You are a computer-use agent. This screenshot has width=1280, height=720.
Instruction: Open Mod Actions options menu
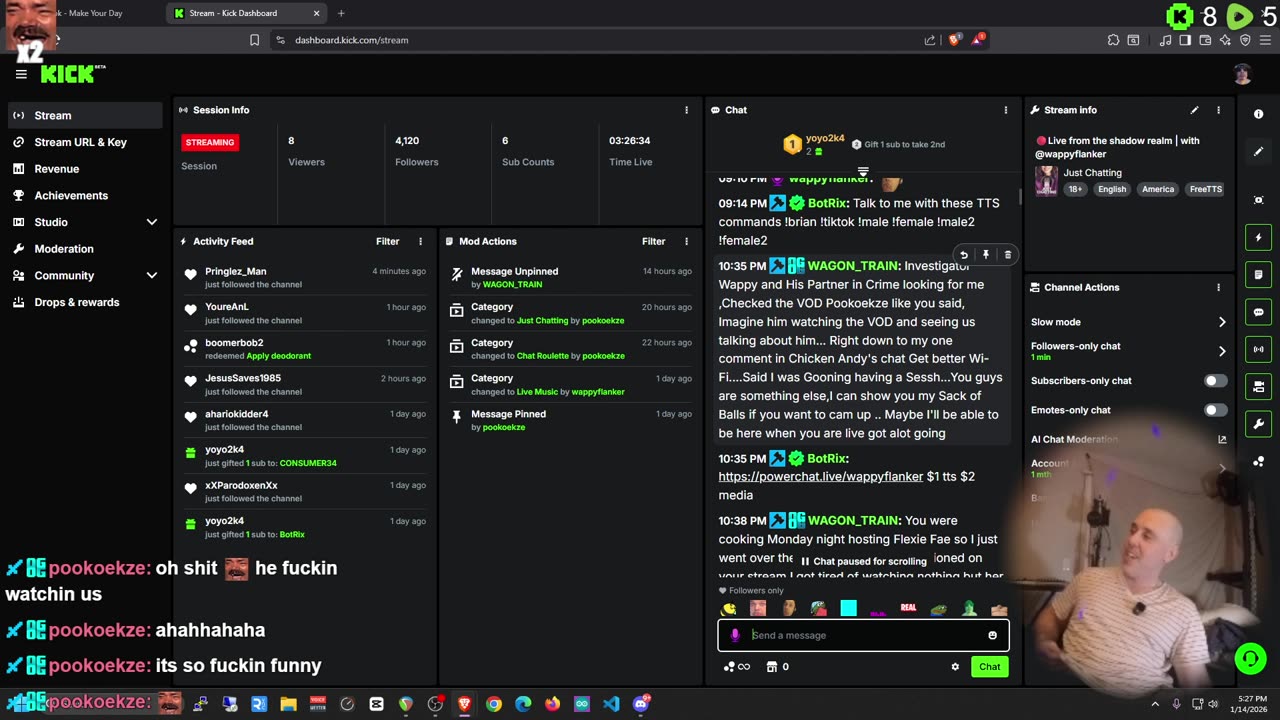pyautogui.click(x=686, y=241)
